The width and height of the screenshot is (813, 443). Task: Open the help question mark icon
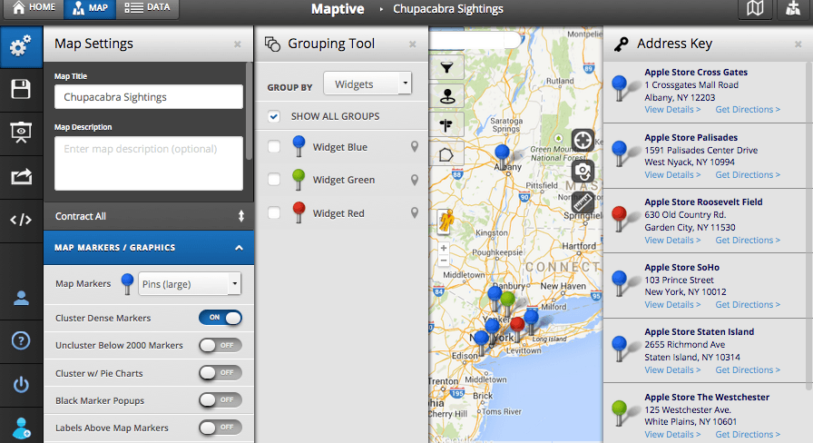tap(21, 341)
